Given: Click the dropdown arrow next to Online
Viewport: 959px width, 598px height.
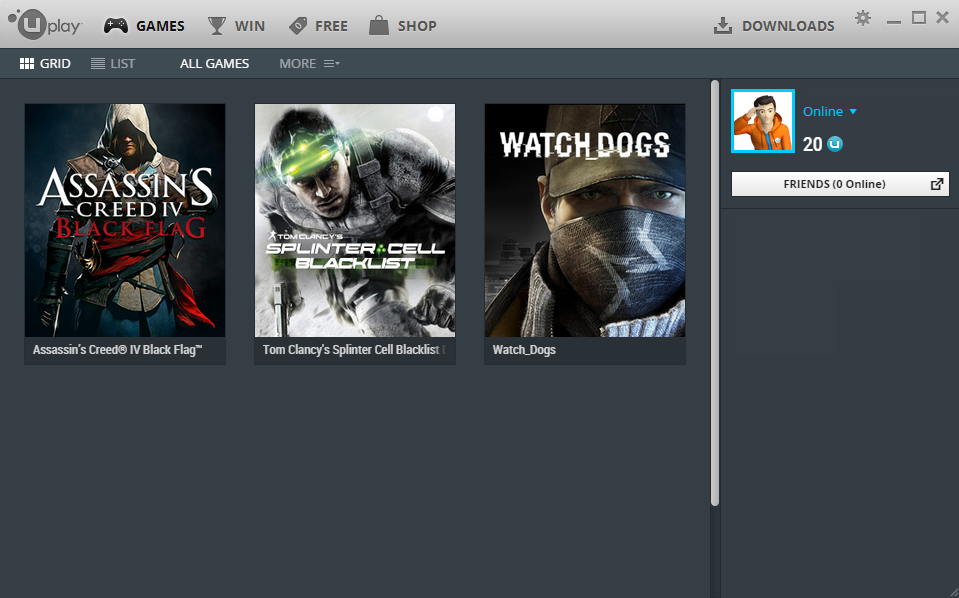Looking at the screenshot, I should coord(853,112).
